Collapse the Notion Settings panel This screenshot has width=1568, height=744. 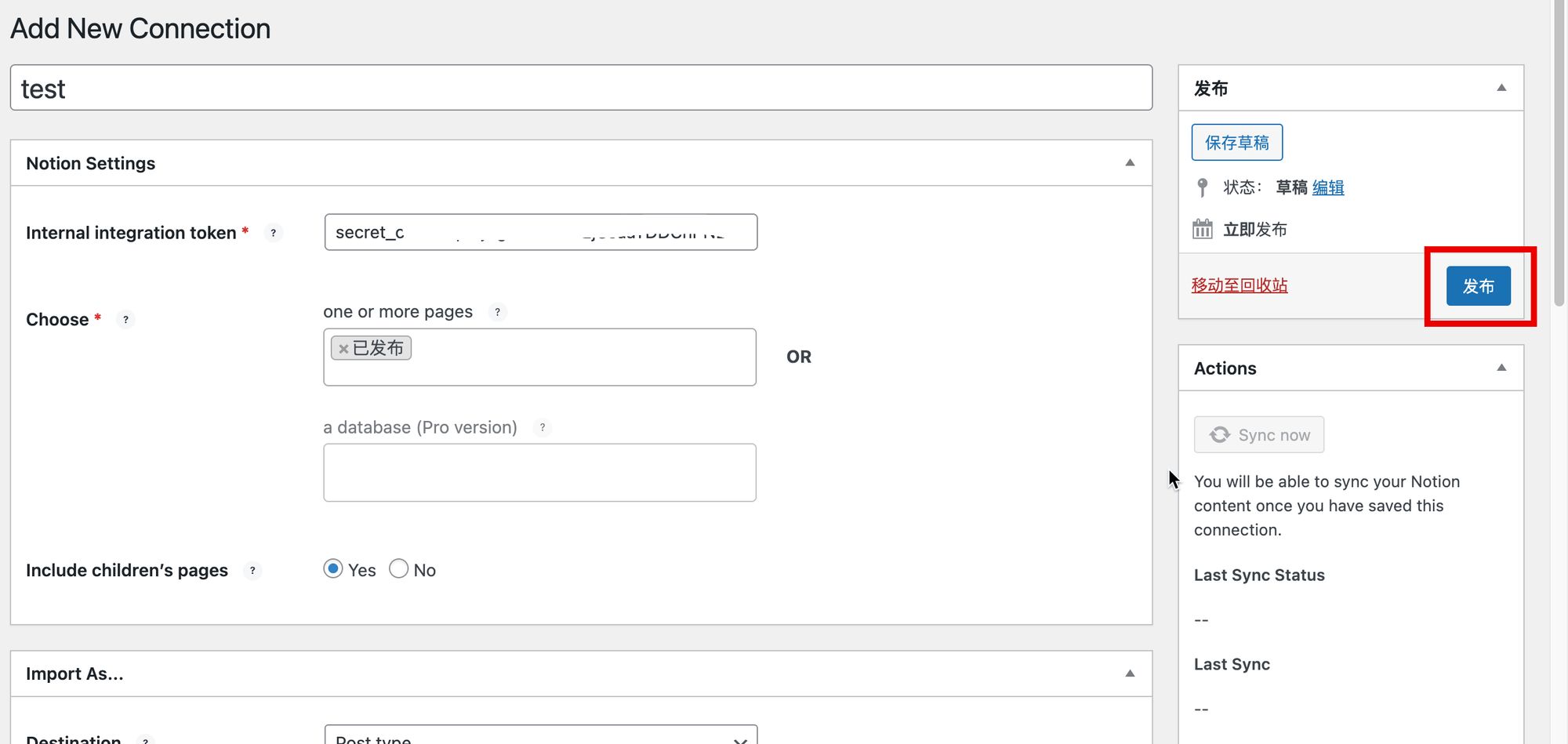pos(1130,163)
